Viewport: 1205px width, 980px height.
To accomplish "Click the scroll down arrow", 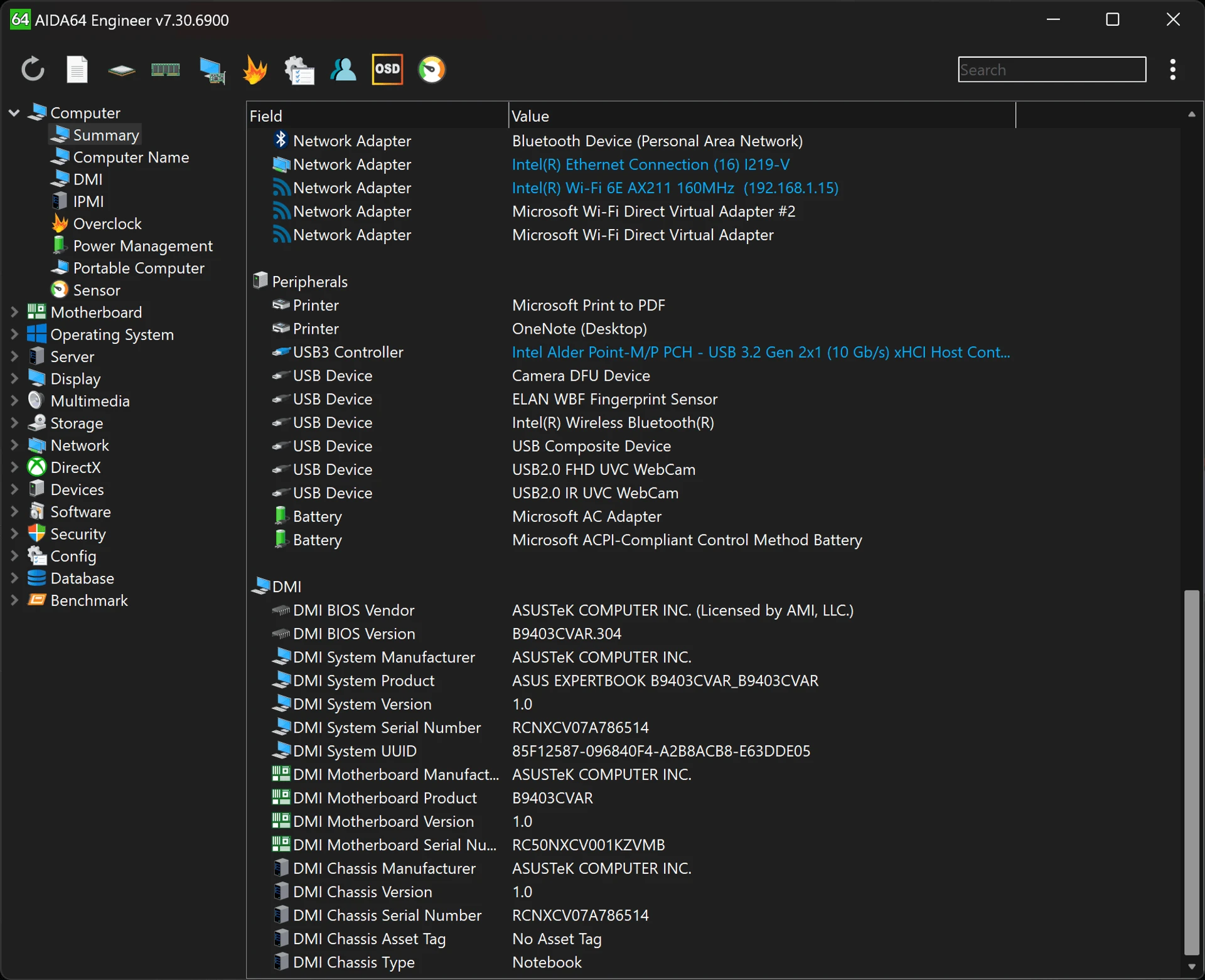I will click(x=1191, y=967).
